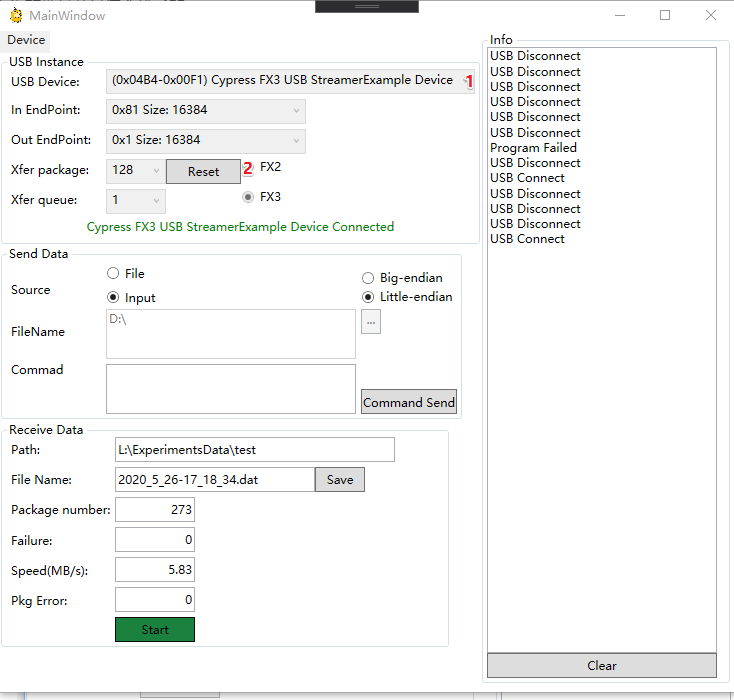Click the MainWindow application icon in title bar

click(16, 15)
